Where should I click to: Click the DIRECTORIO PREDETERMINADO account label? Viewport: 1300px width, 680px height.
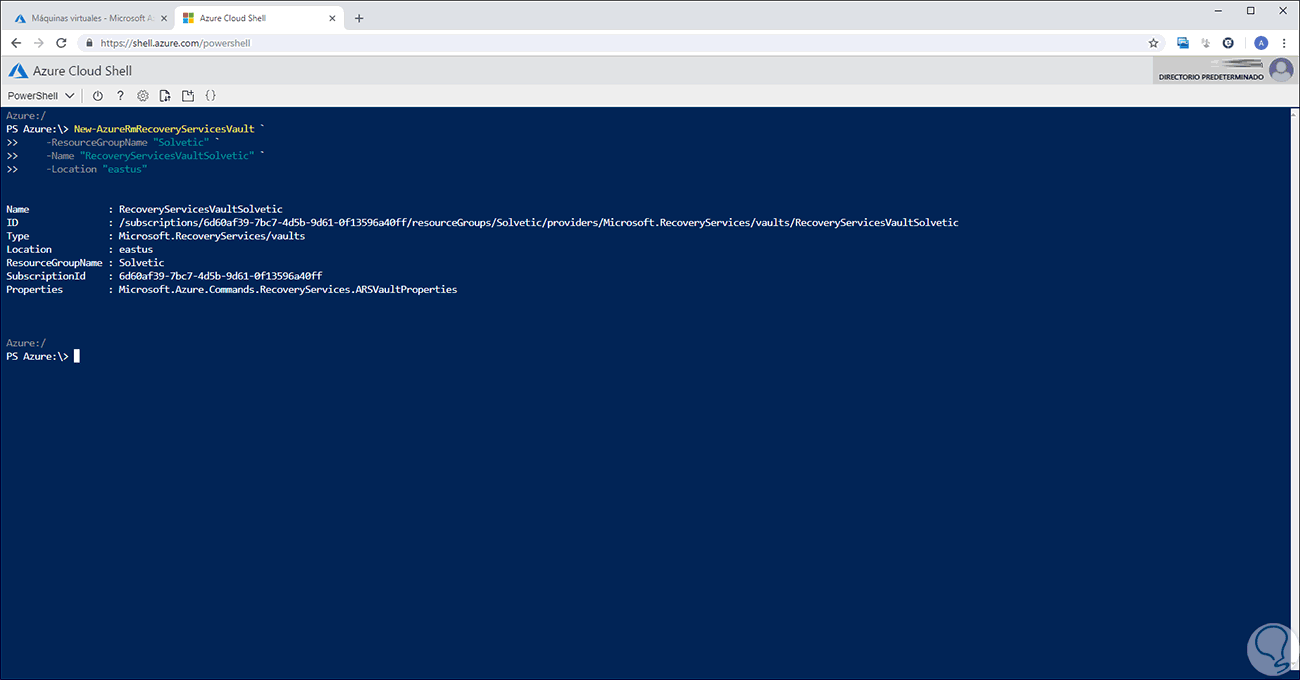click(x=1210, y=77)
